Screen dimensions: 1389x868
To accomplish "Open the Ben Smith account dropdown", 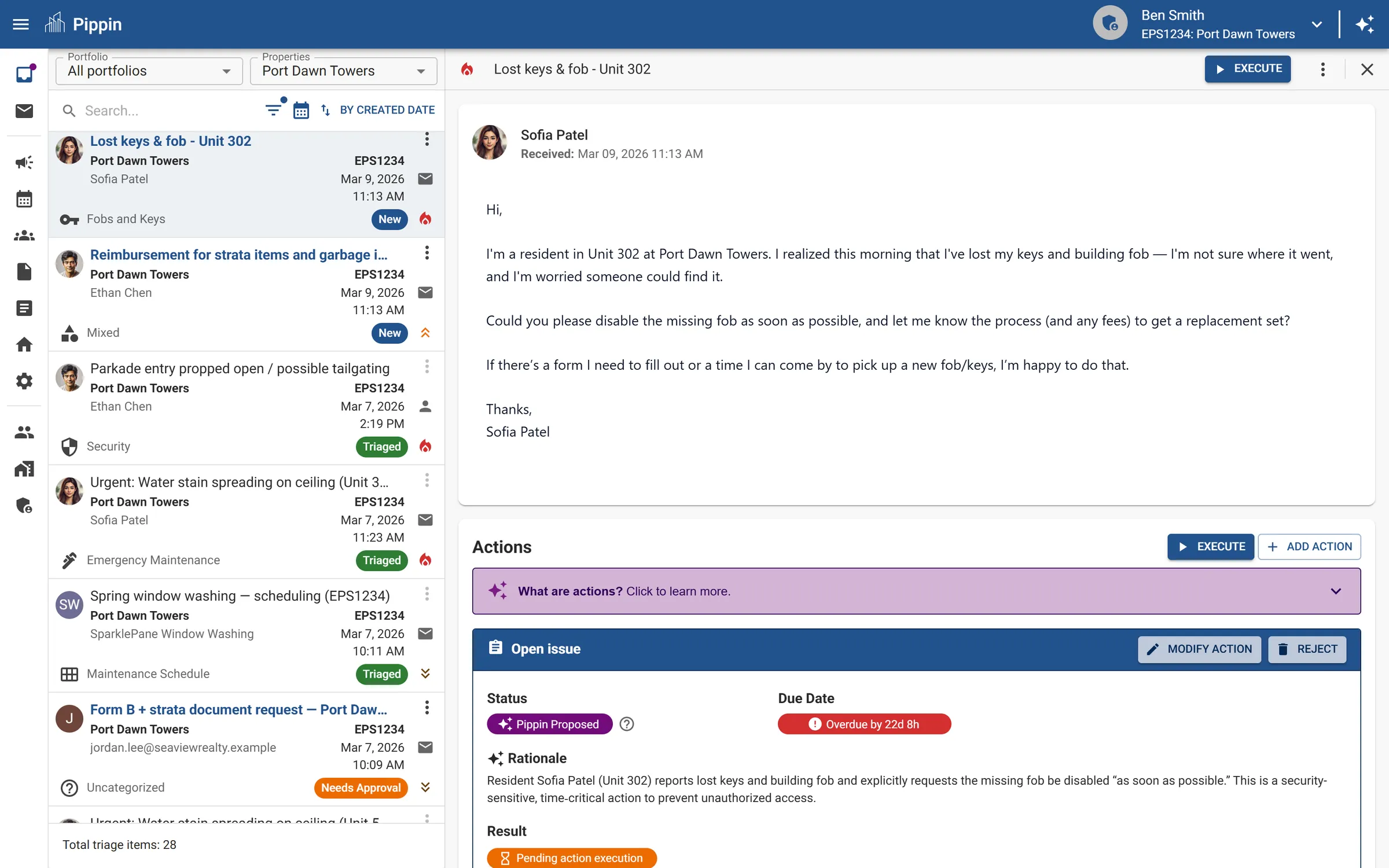I will 1317,24.
